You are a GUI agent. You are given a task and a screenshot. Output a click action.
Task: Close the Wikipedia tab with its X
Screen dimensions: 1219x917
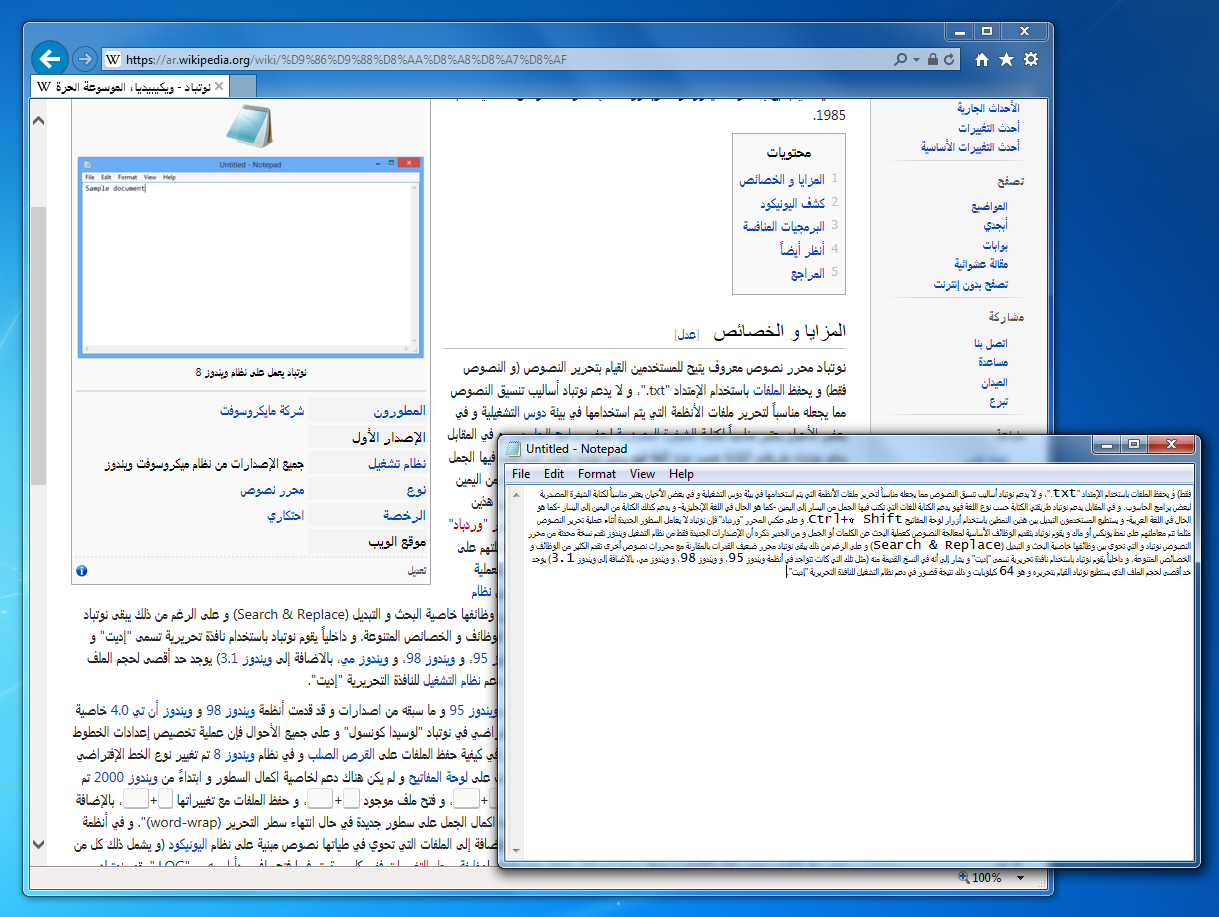(x=219, y=86)
